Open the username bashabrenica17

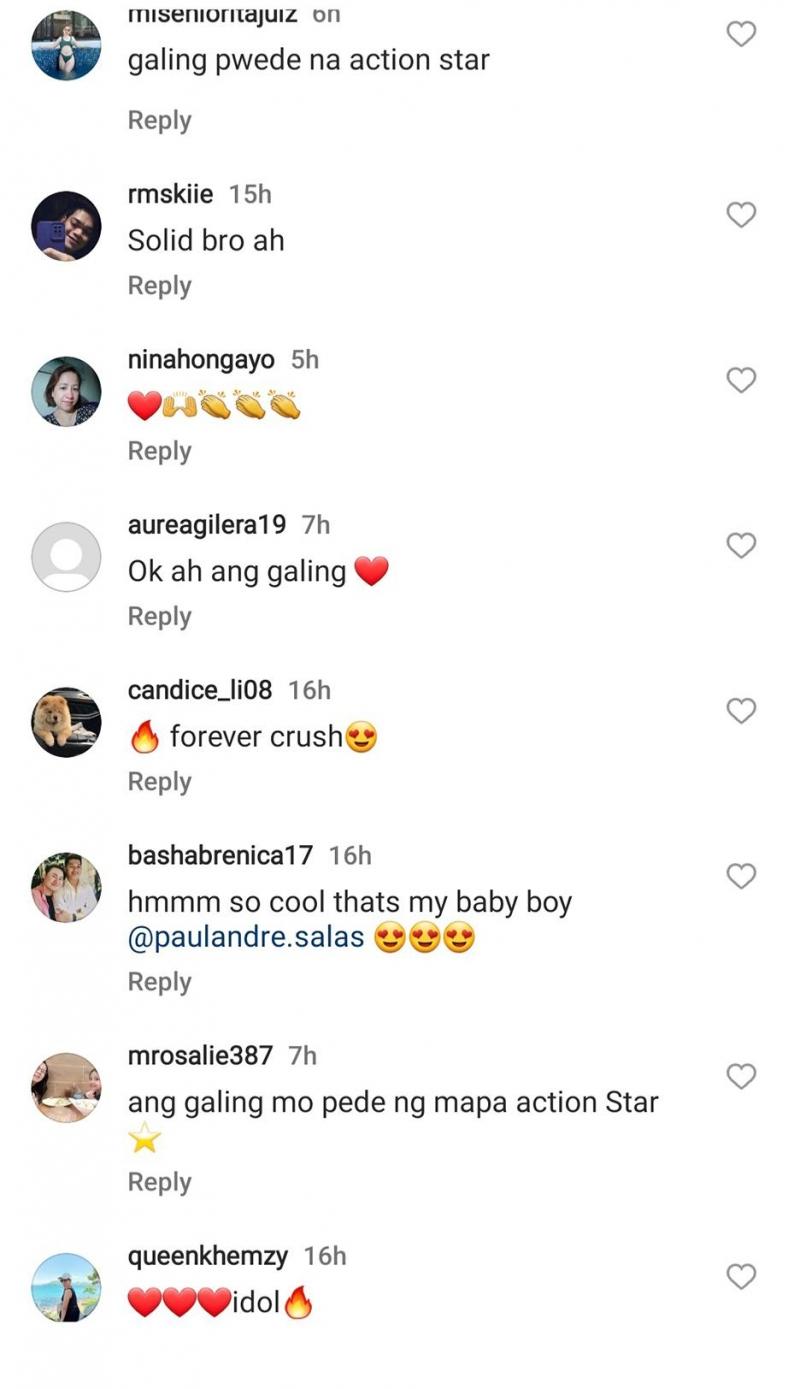pos(220,856)
